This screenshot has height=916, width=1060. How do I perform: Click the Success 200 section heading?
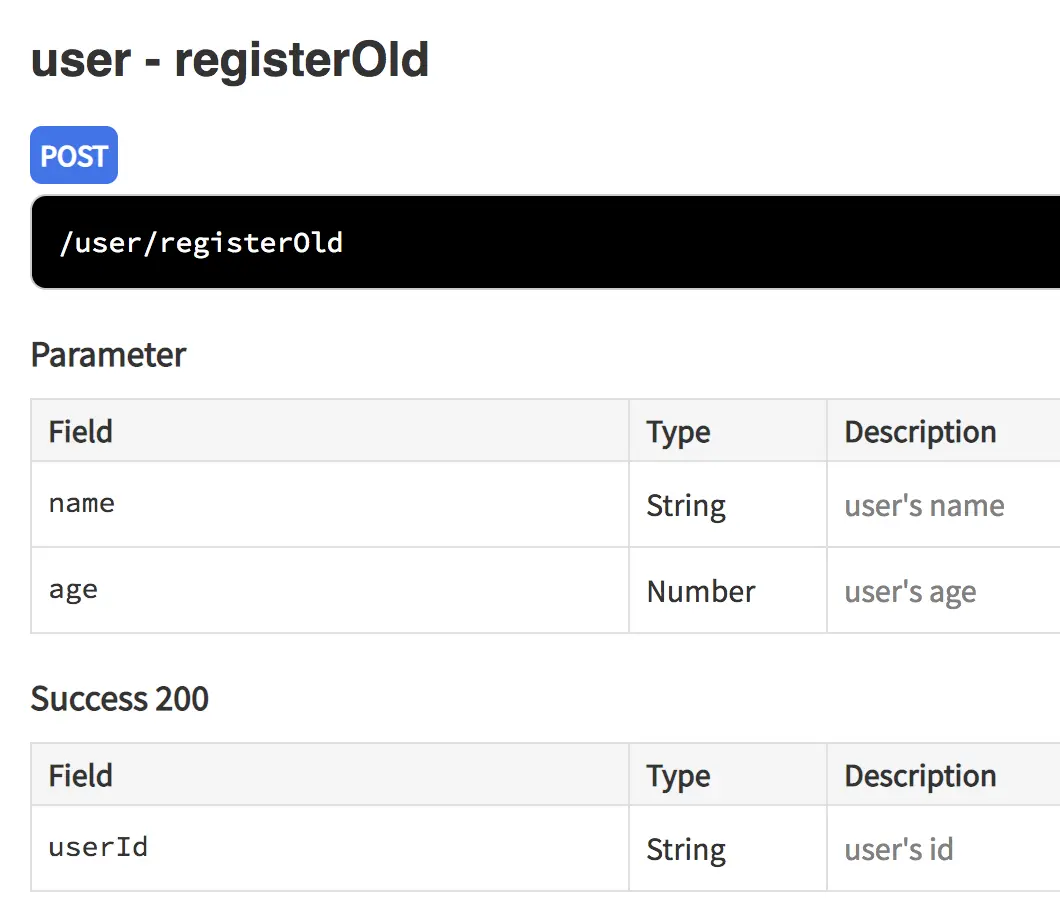pos(119,698)
